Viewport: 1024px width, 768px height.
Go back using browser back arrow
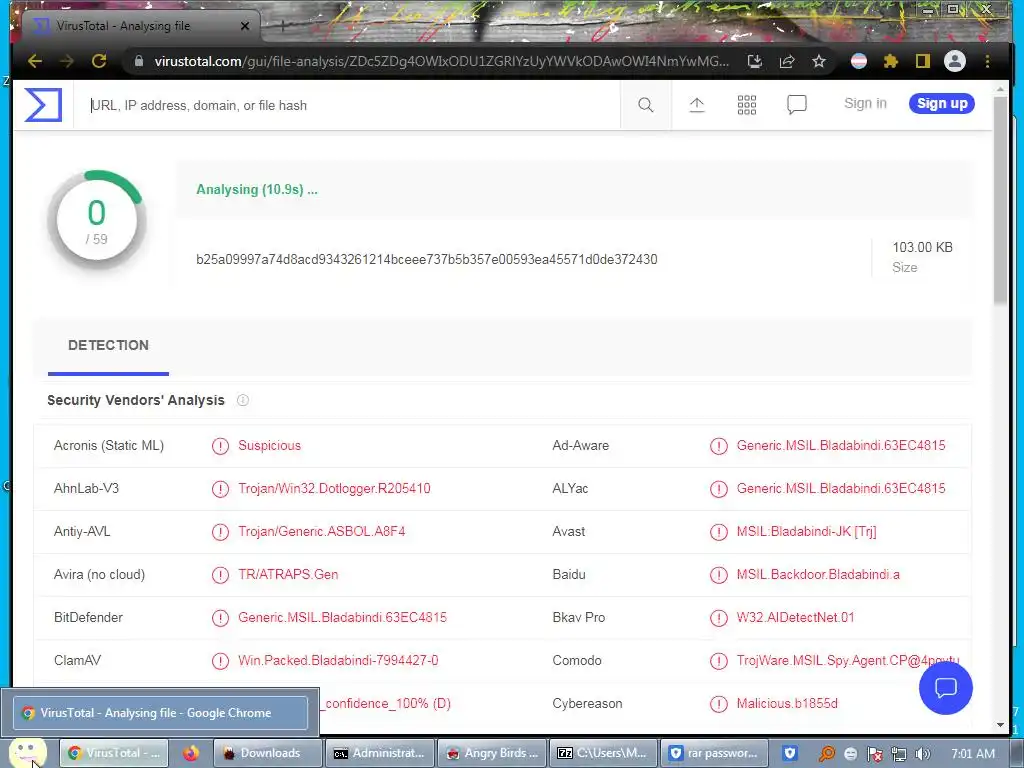tap(35, 61)
